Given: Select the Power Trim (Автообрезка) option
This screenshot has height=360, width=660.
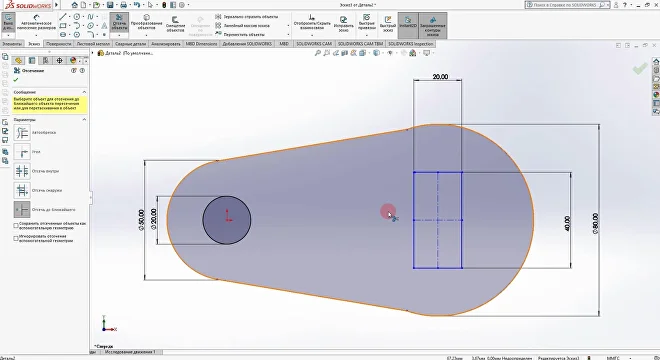Looking at the screenshot, I should coord(22,133).
